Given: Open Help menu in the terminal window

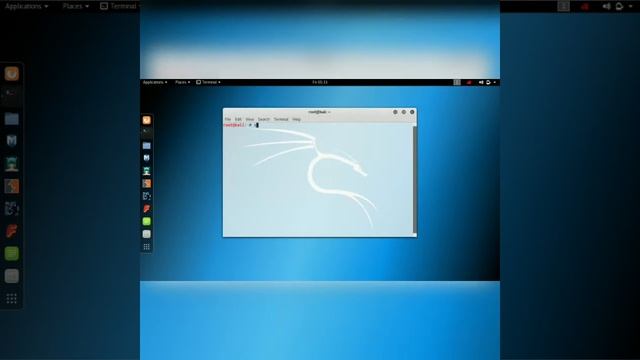Looking at the screenshot, I should point(296,119).
